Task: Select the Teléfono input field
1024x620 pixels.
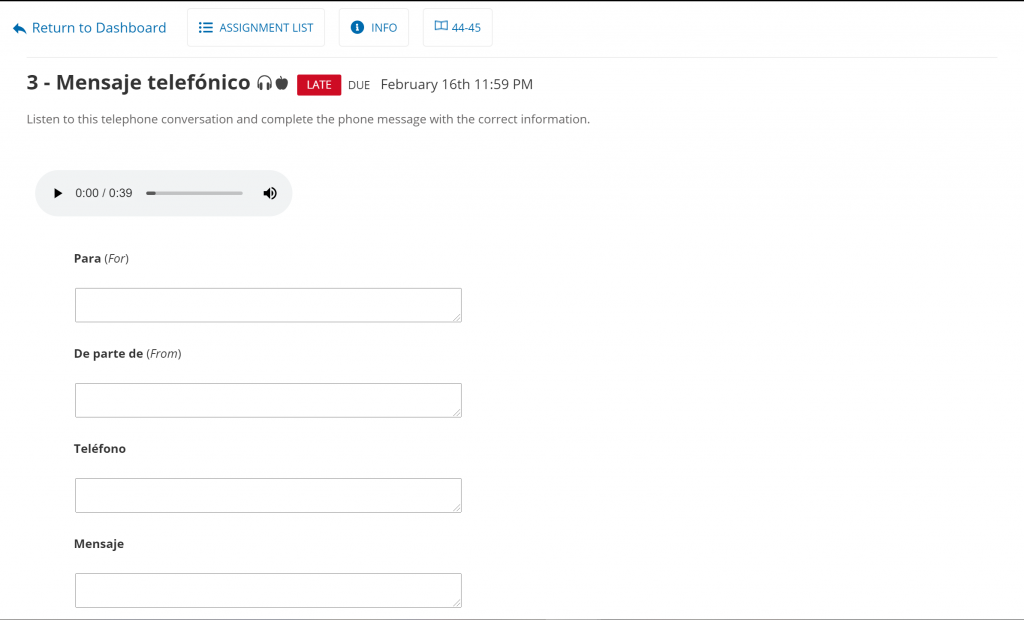Action: (x=268, y=495)
